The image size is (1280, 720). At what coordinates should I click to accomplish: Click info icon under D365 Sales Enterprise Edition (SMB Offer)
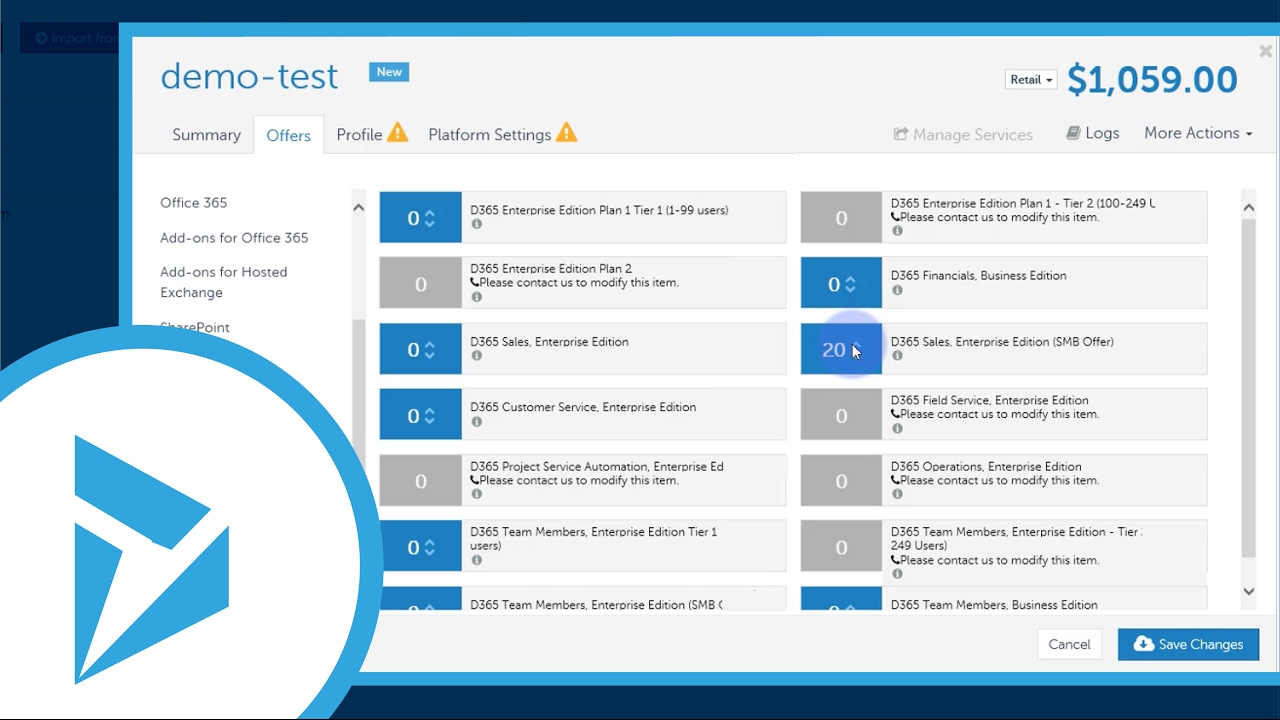(x=897, y=356)
